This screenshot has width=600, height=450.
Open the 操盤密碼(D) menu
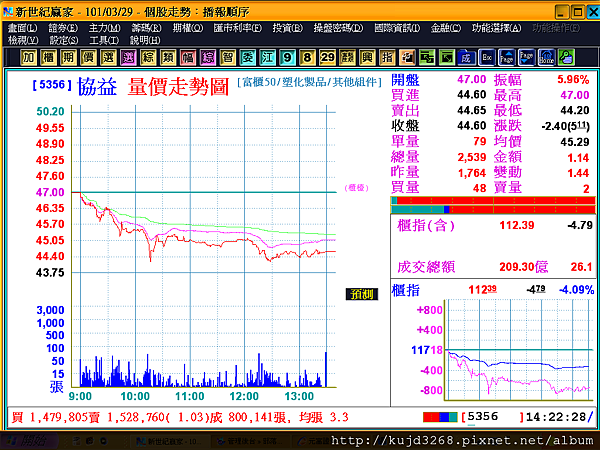[338, 28]
